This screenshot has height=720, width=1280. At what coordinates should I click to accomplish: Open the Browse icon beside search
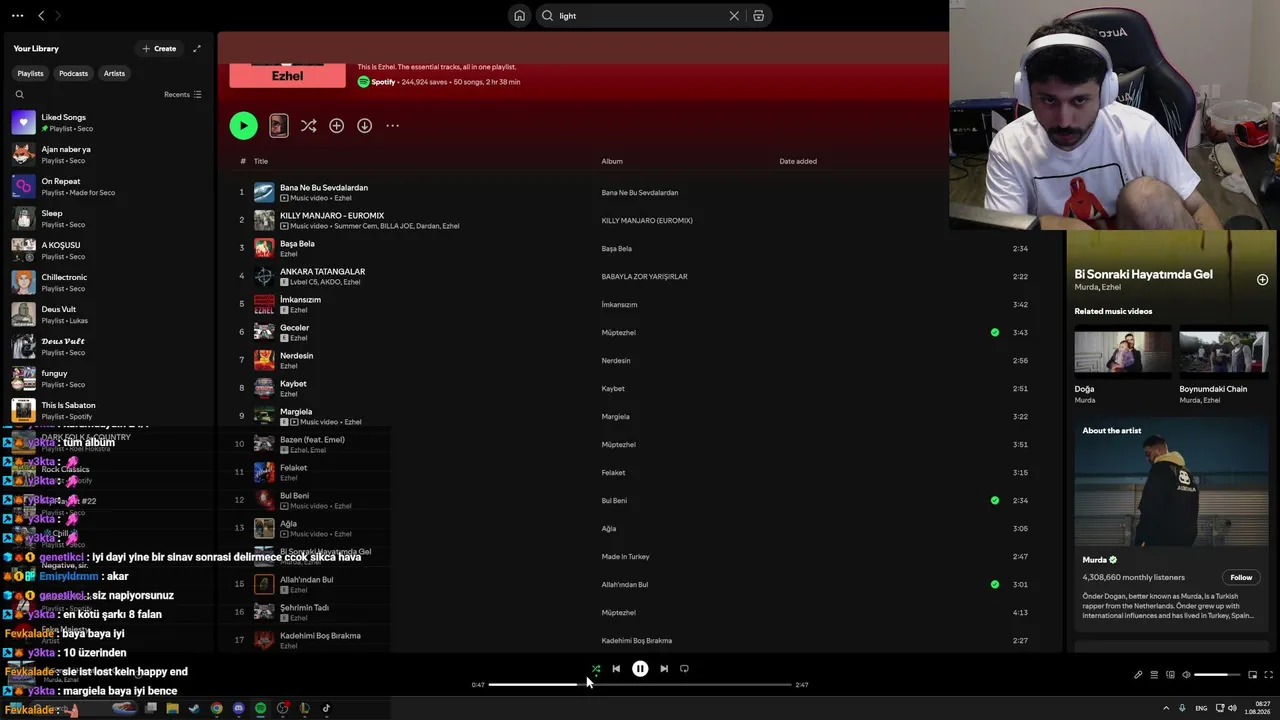click(759, 16)
